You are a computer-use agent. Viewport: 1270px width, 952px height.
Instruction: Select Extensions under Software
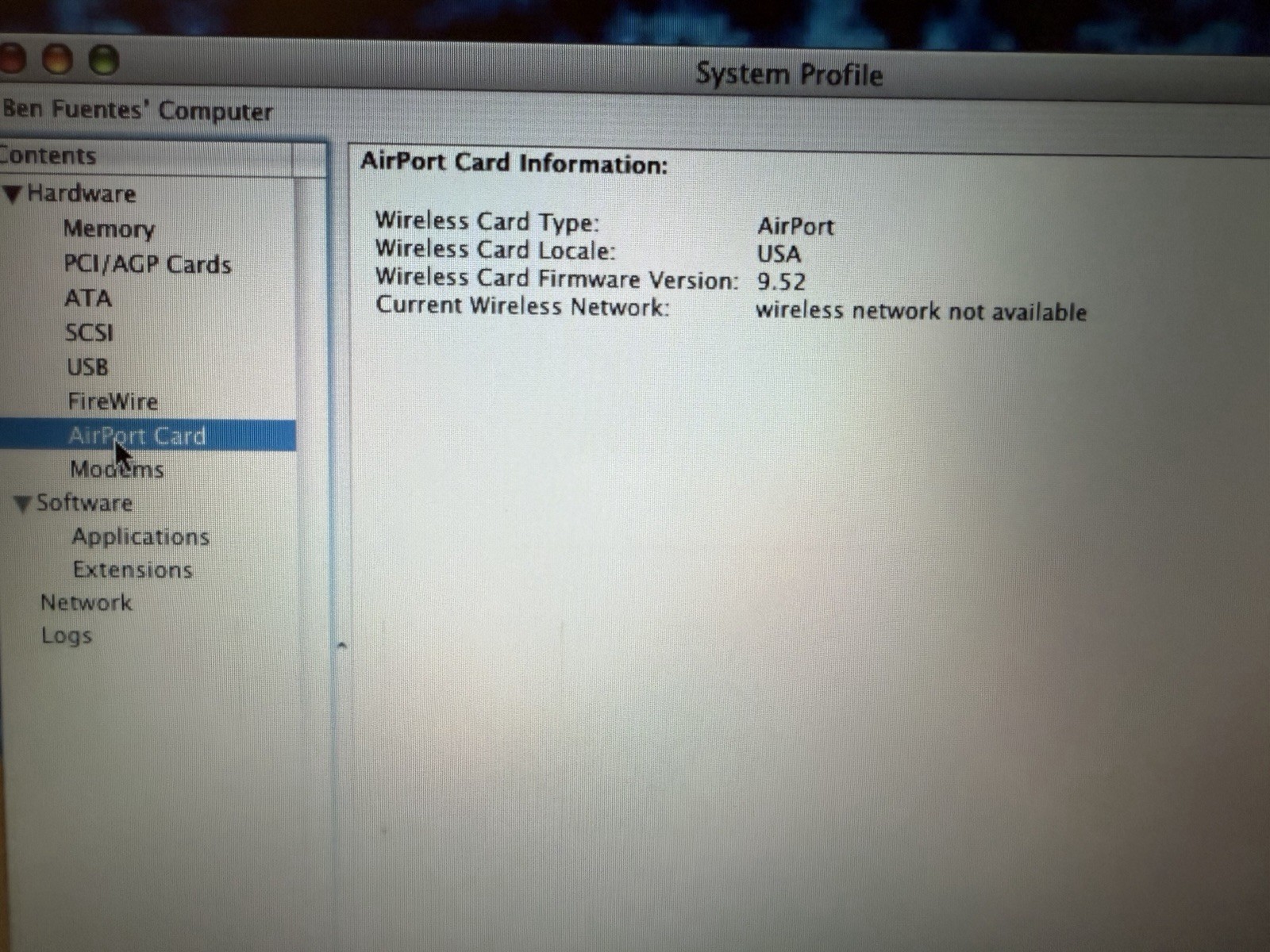[133, 570]
